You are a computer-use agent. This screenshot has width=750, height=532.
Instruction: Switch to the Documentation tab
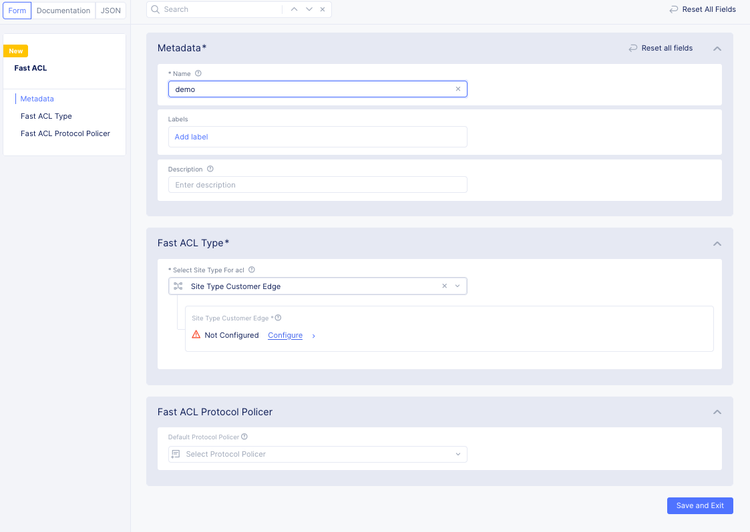(x=64, y=11)
